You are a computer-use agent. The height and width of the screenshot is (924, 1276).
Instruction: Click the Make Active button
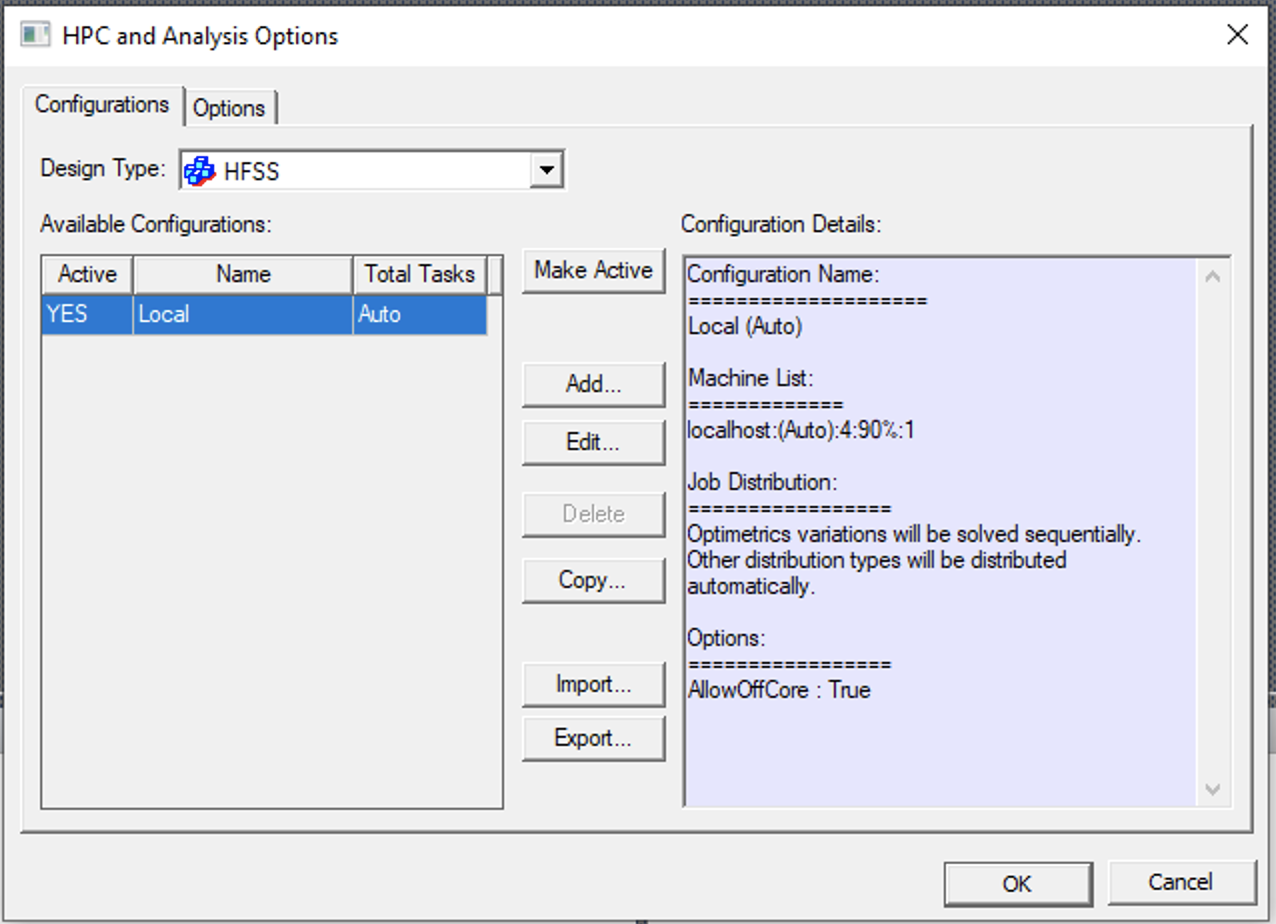pos(593,270)
